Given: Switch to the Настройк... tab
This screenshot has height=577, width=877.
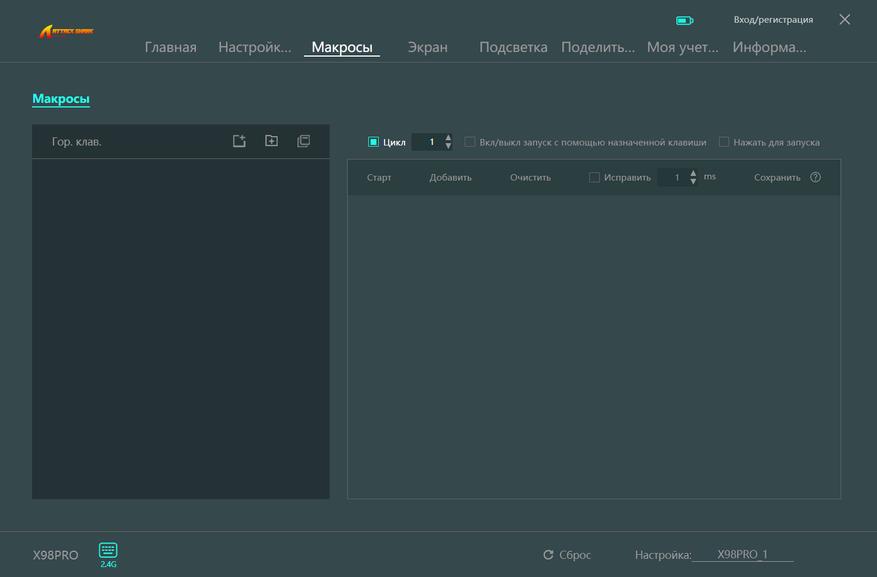Looking at the screenshot, I should pos(254,48).
